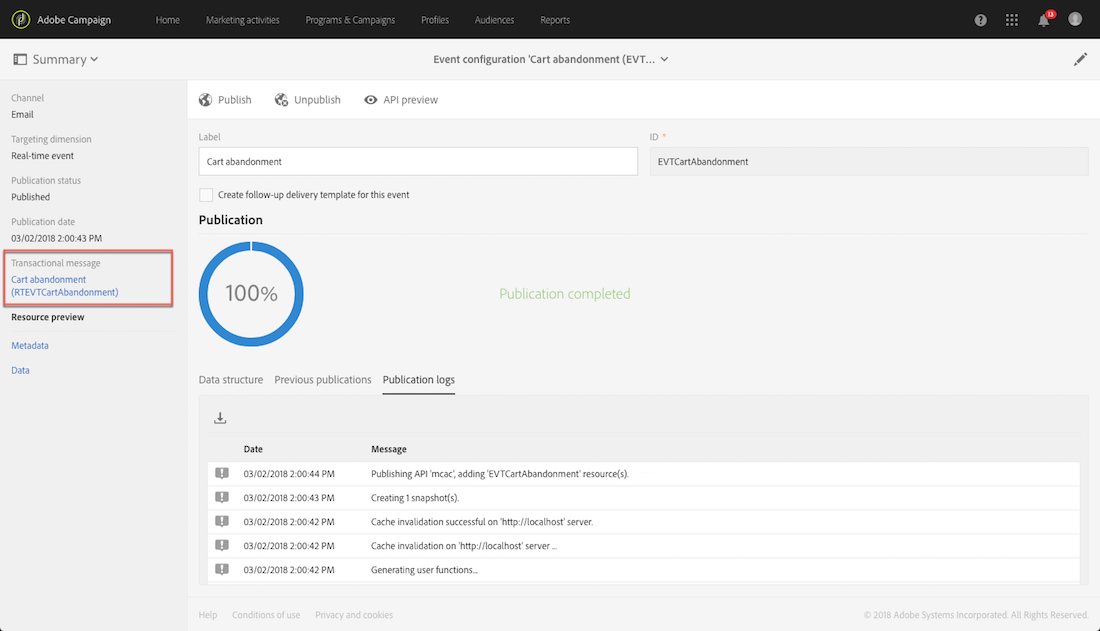Click the 100% publication progress ring
Screen dimensions: 1100x631
(251, 293)
